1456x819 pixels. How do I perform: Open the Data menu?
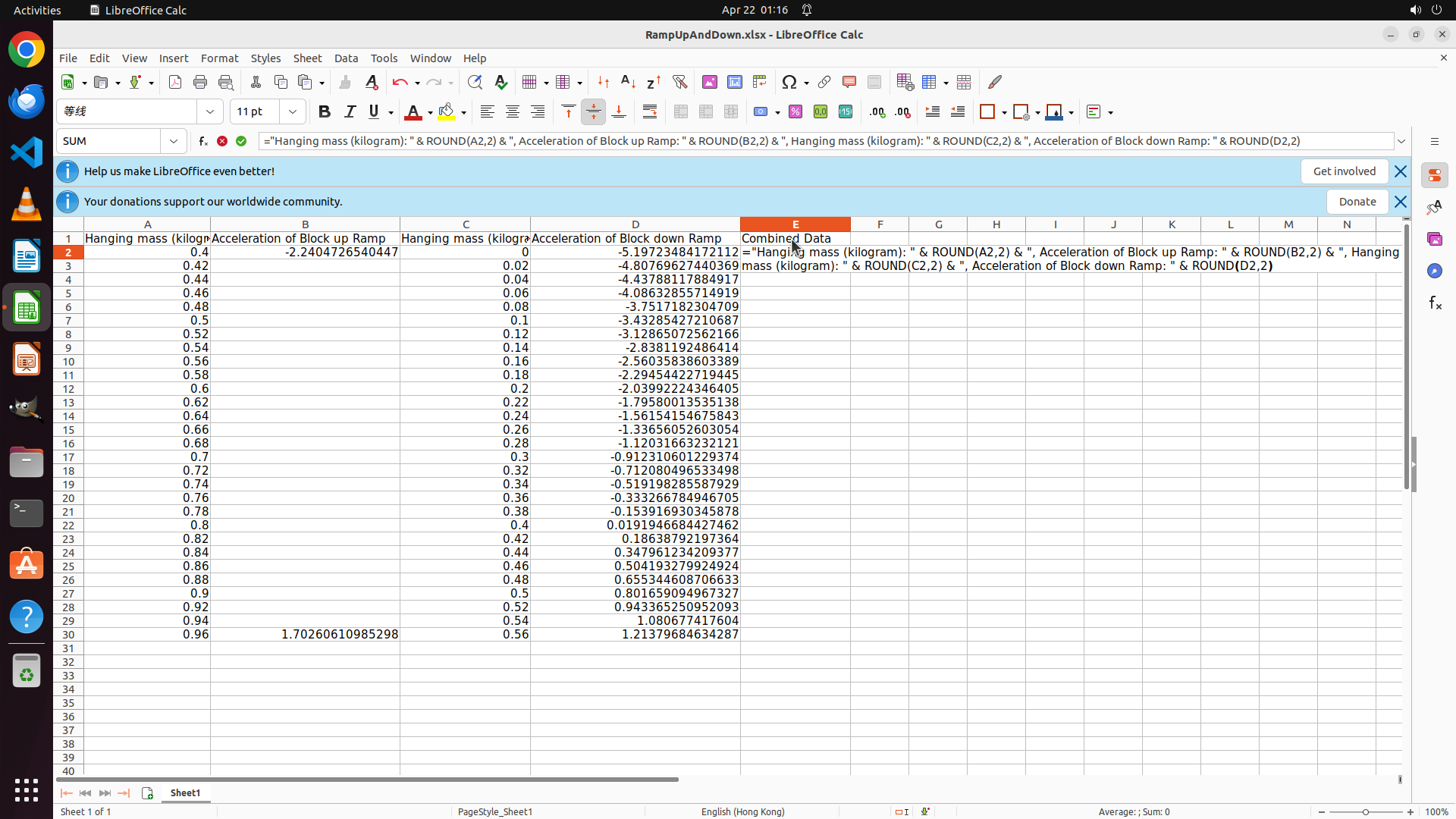[346, 58]
